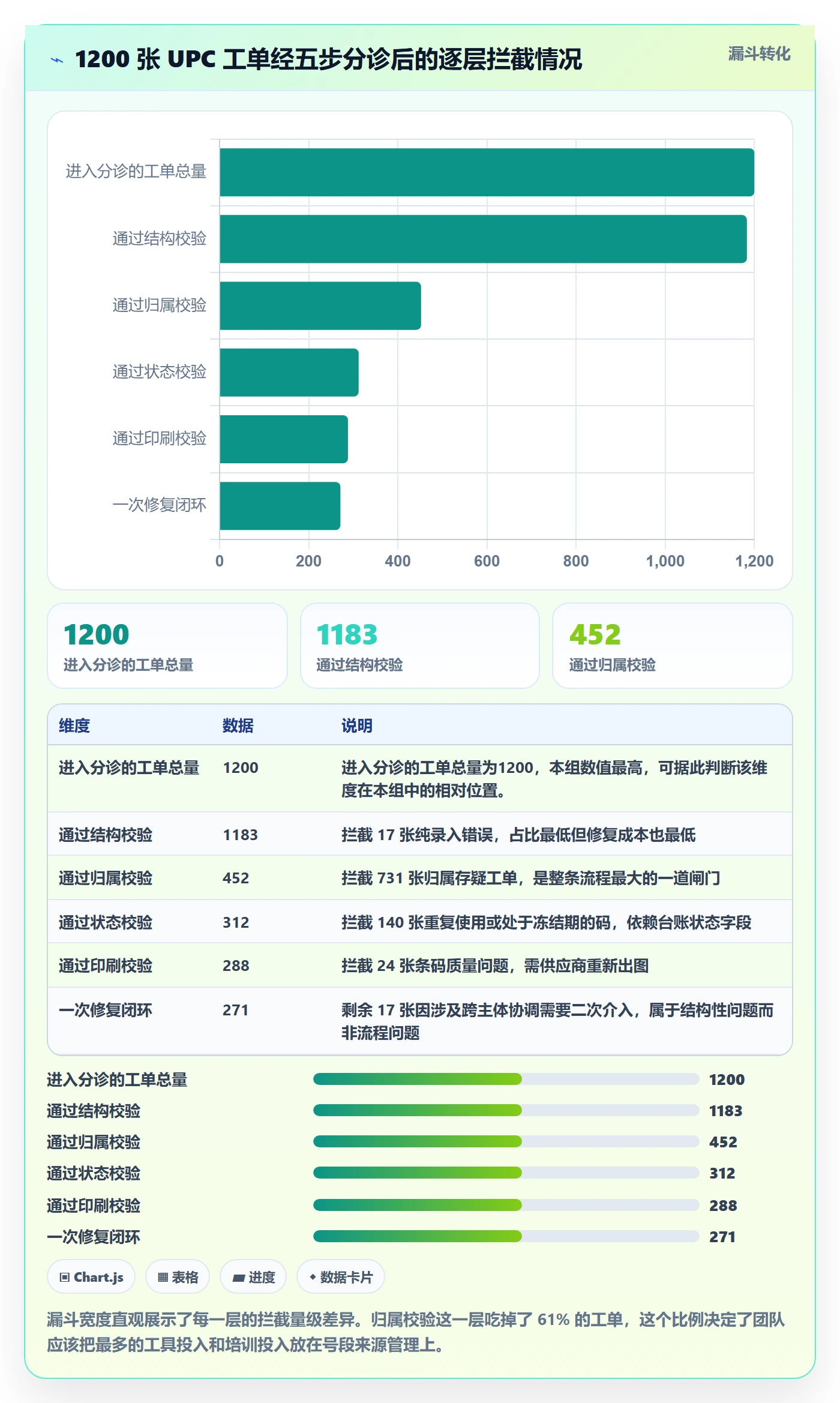Click the 数据 column header
Image resolution: width=840 pixels, height=1403 pixels.
pos(238,726)
